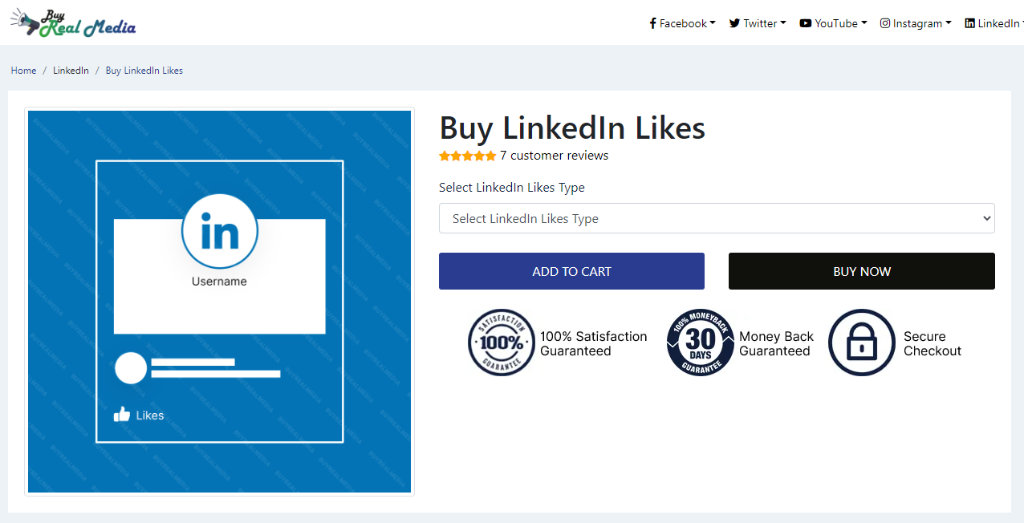Open the Twitter services menu
This screenshot has height=523, width=1024.
coord(758,24)
